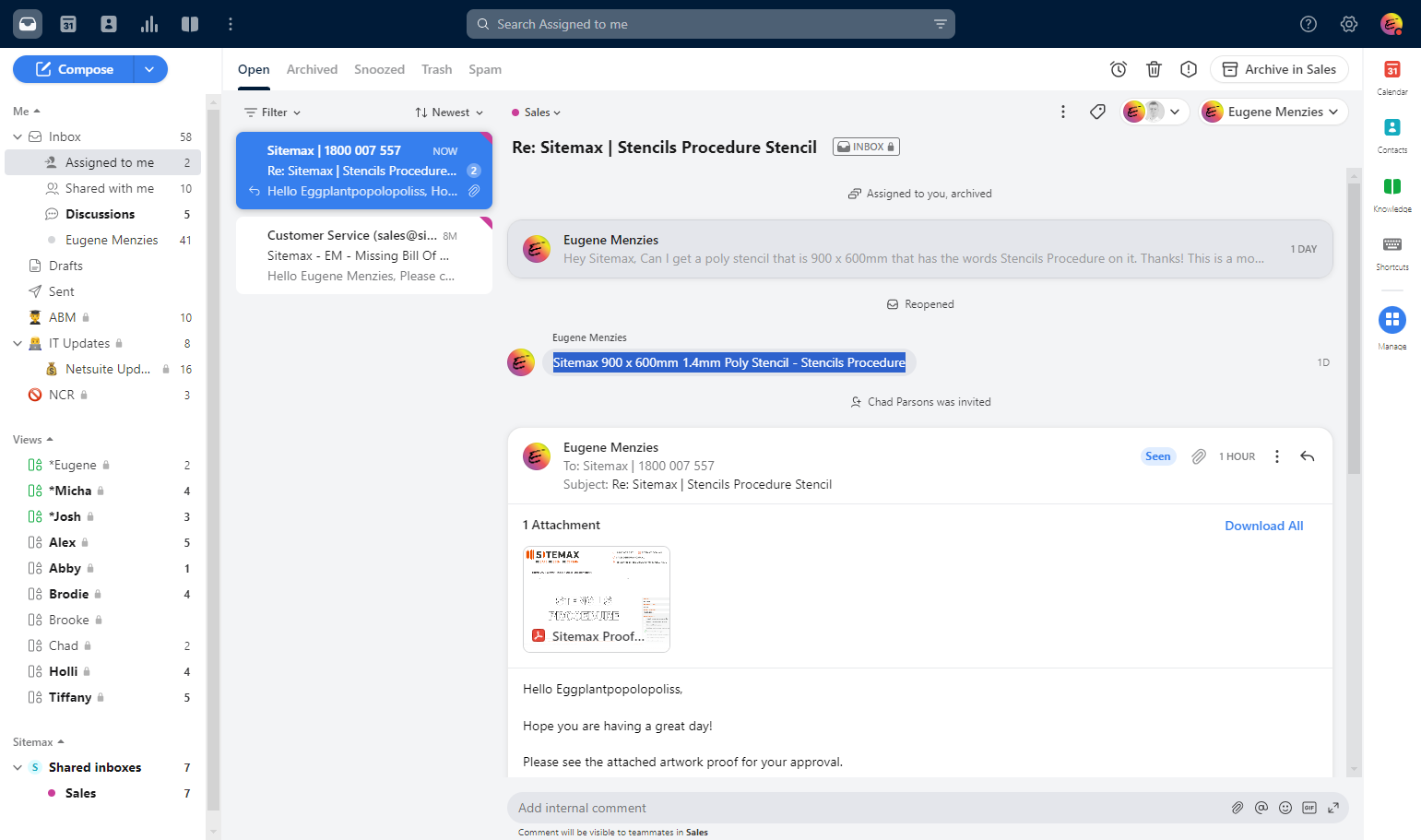Screen dimensions: 1421x840
Task: Open the Eugene Menzies assignee dropdown
Action: coord(1274,112)
